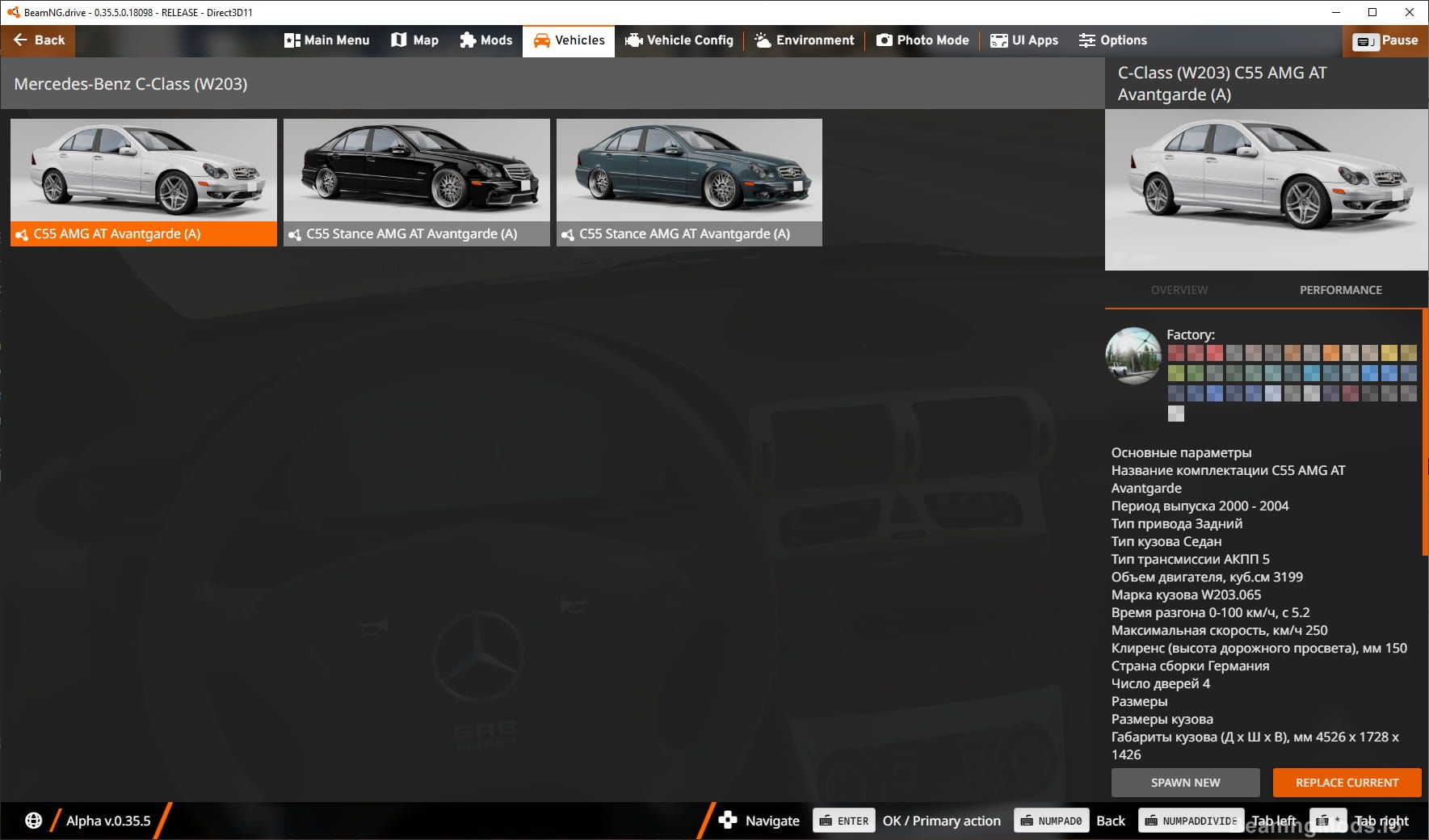Image resolution: width=1429 pixels, height=840 pixels.
Task: Click the REPLACE CURRENT button
Action: point(1347,783)
